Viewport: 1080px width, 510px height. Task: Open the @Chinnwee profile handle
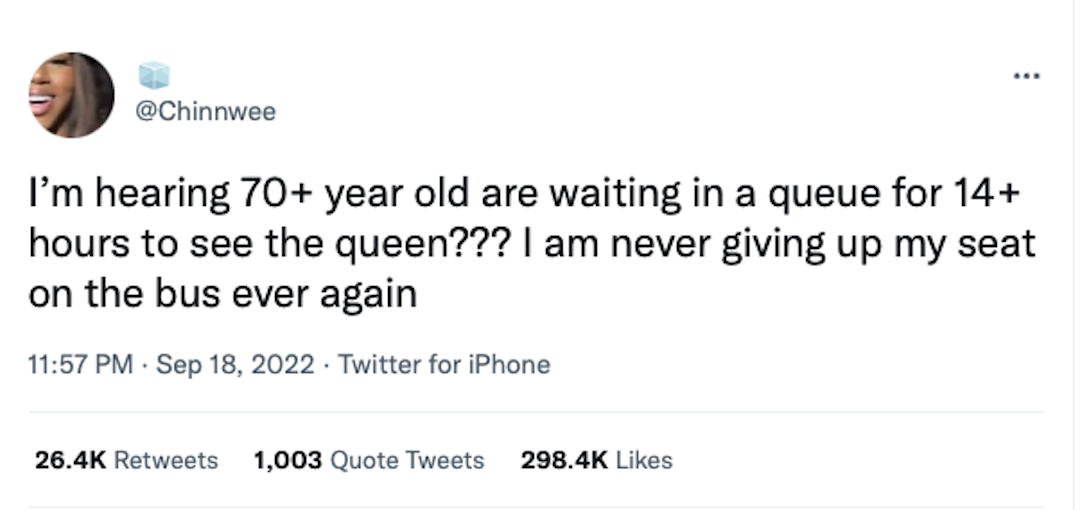(203, 112)
